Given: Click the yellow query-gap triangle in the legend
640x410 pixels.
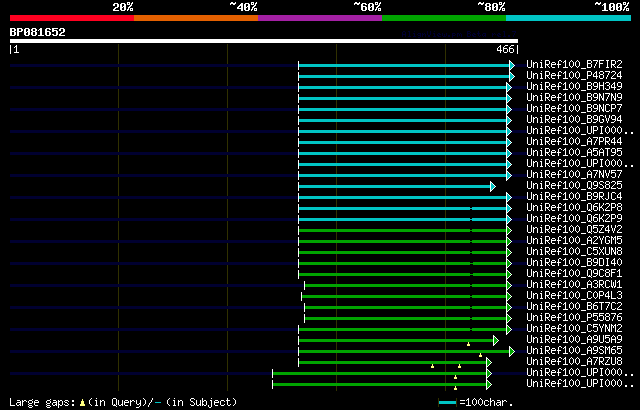Looking at the screenshot, I should tap(82, 403).
